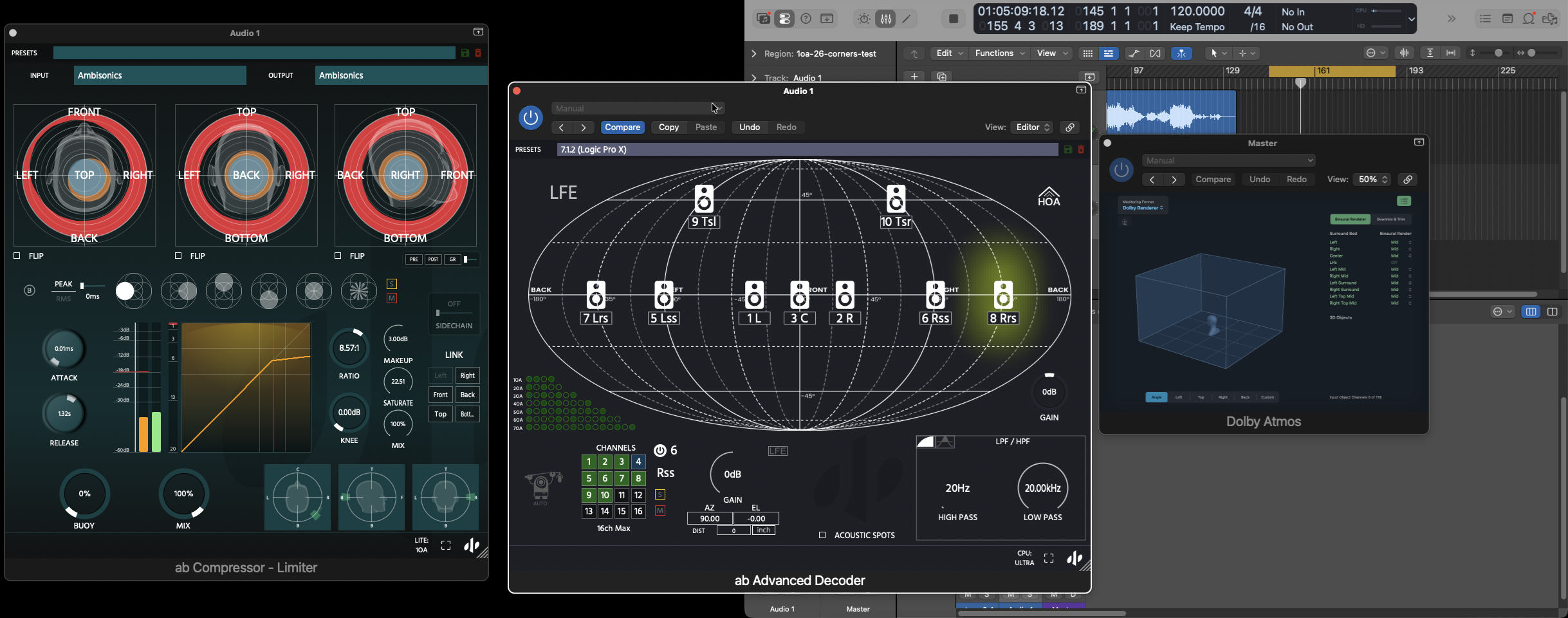Toggle the FLIP checkbox under the middle TOP view

pyautogui.click(x=178, y=256)
